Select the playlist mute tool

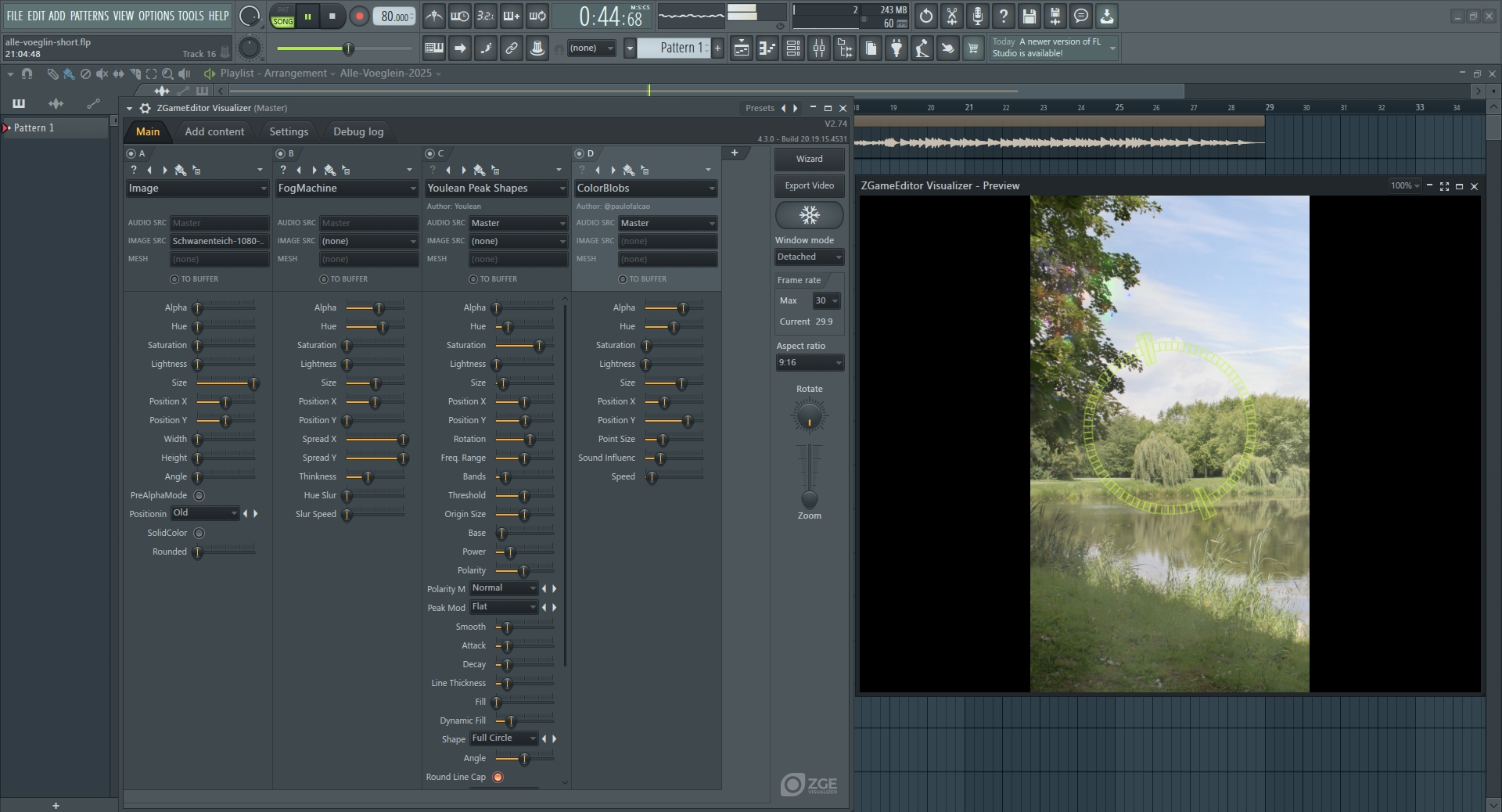(102, 74)
